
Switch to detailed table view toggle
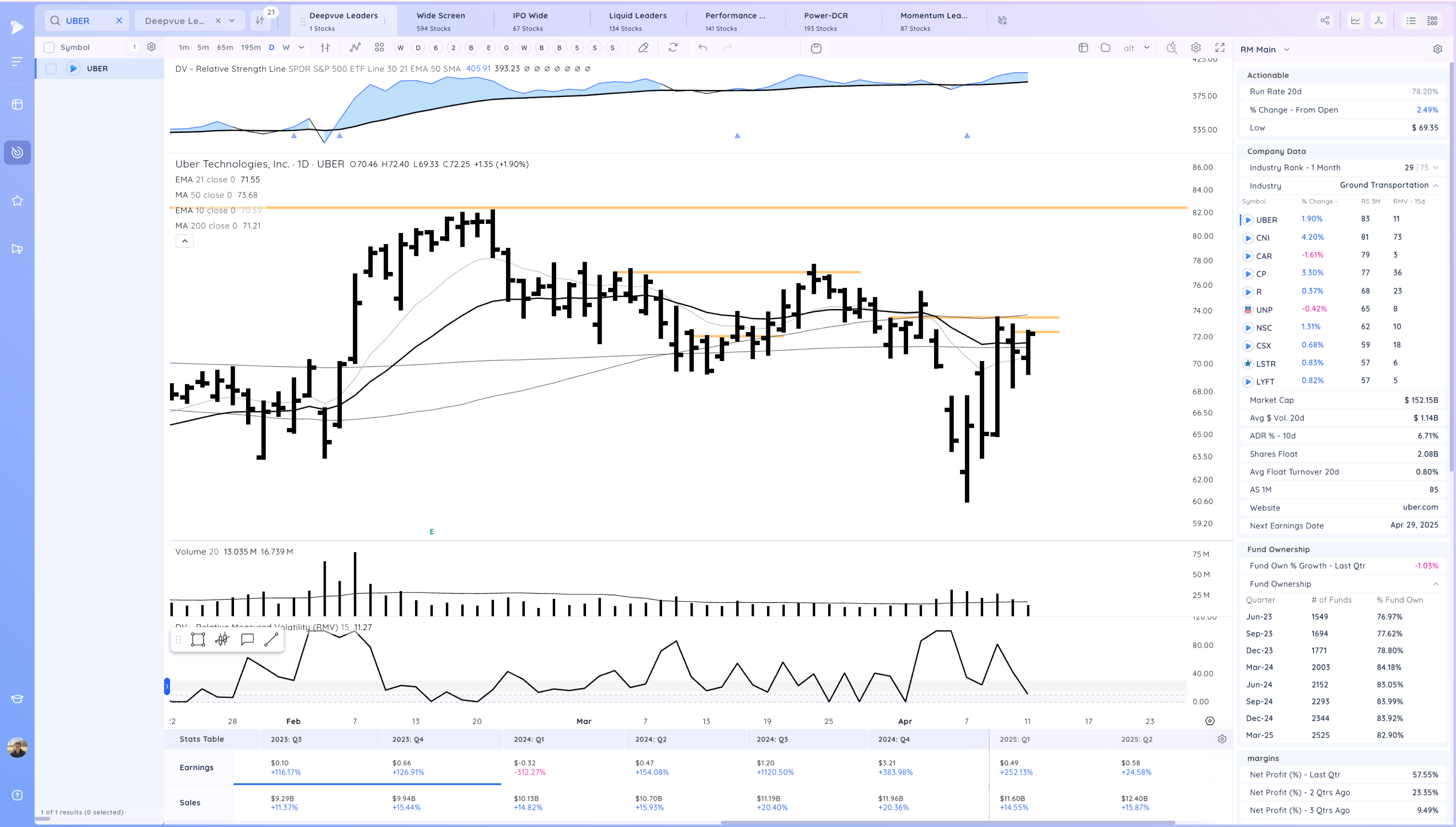pos(1432,20)
